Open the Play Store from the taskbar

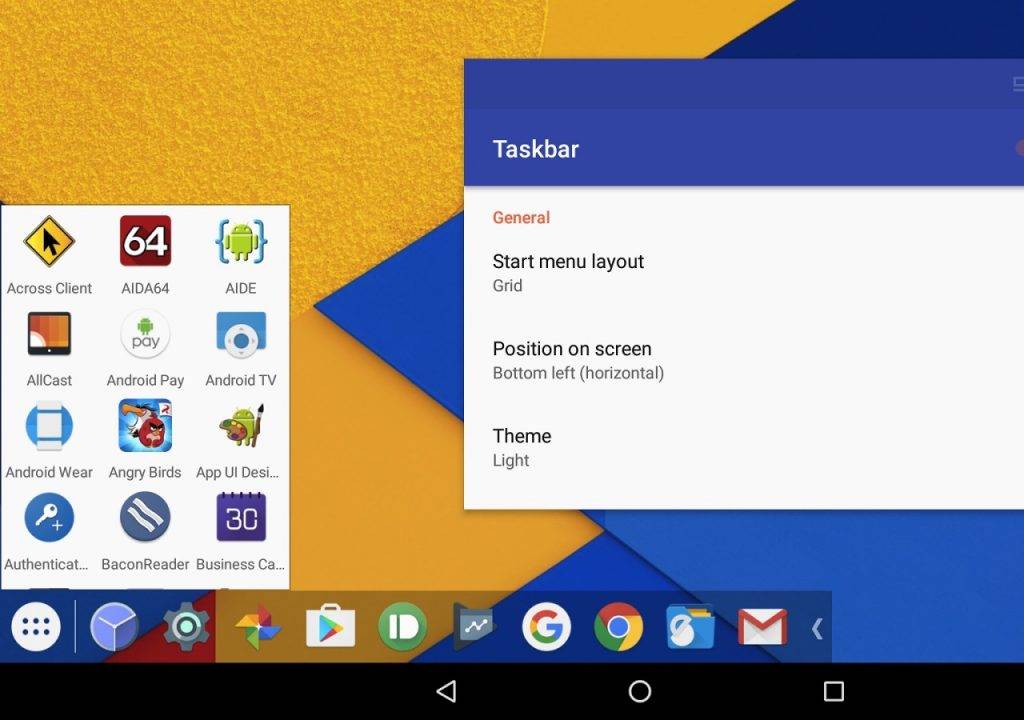pyautogui.click(x=330, y=627)
